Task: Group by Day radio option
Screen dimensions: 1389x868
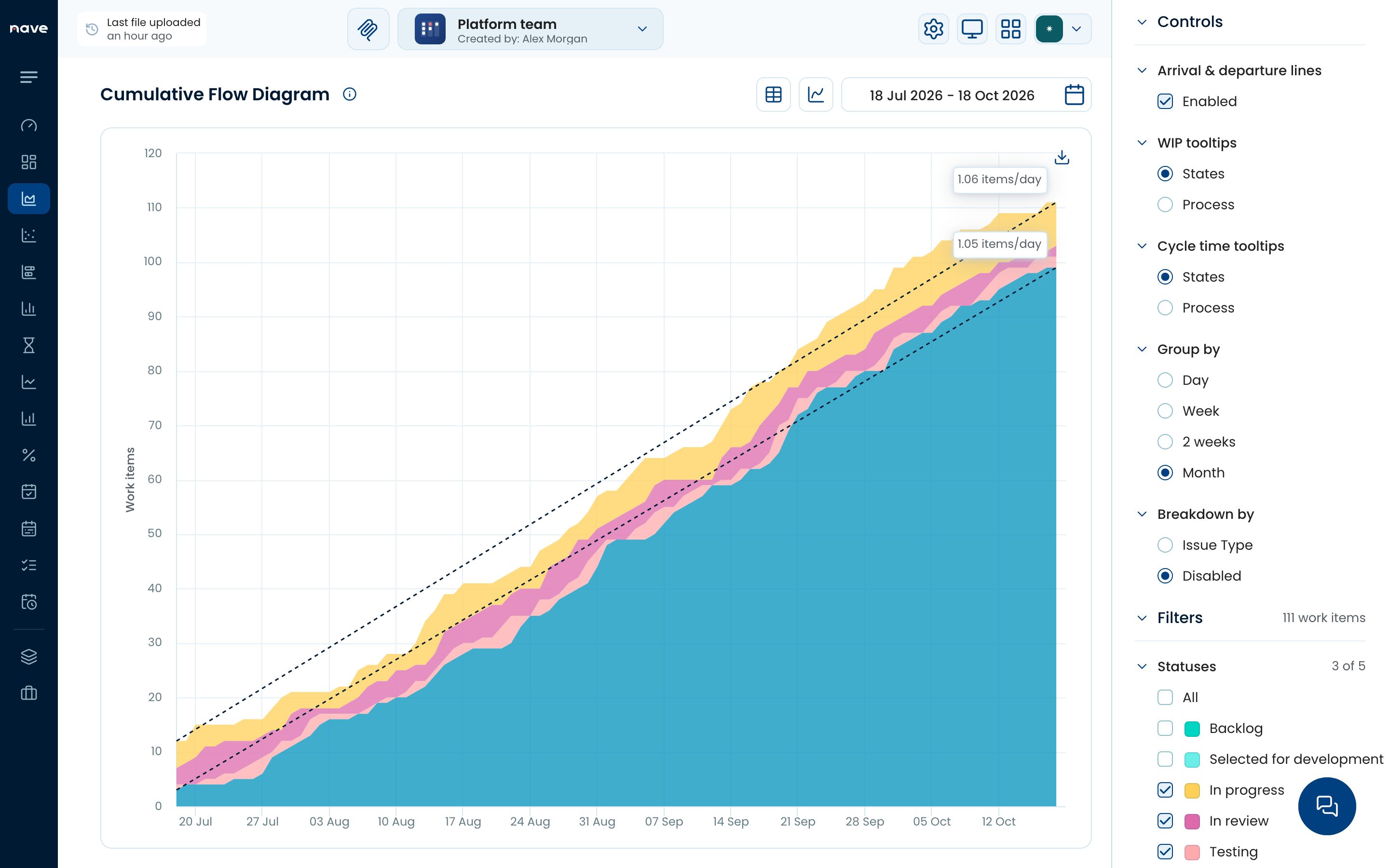Action: pyautogui.click(x=1165, y=380)
